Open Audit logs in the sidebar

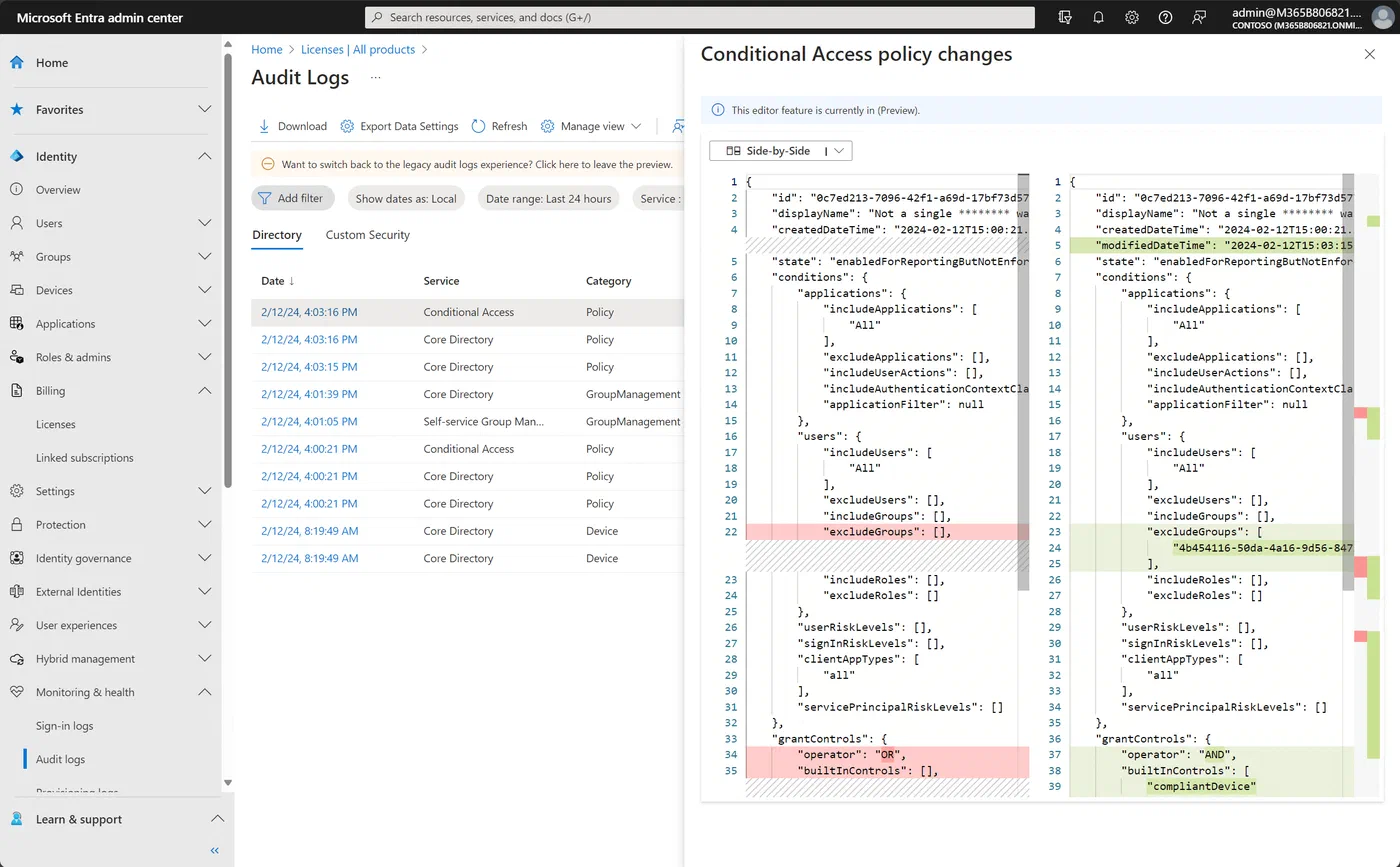(x=60, y=759)
